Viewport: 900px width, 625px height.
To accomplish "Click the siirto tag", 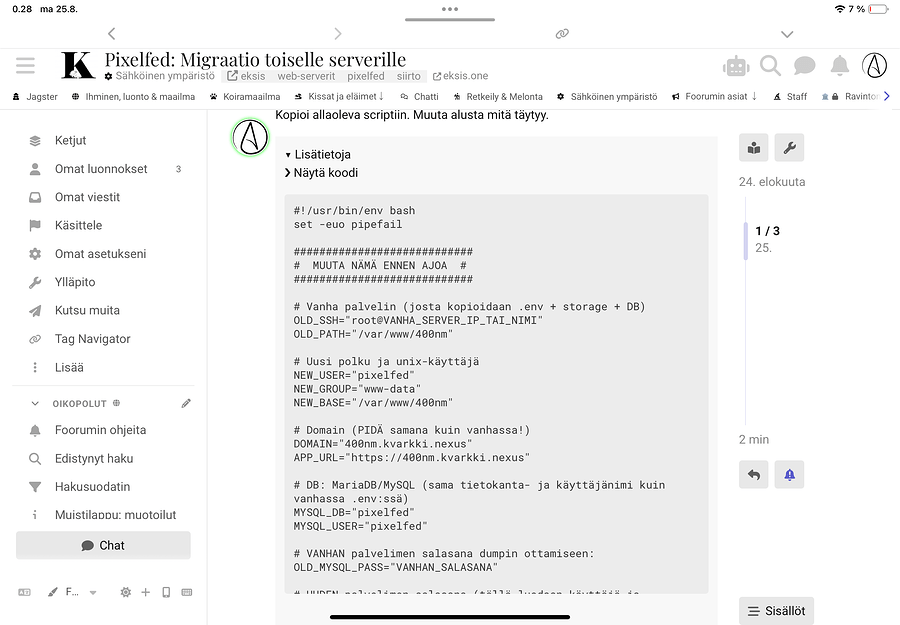I will tap(409, 76).
